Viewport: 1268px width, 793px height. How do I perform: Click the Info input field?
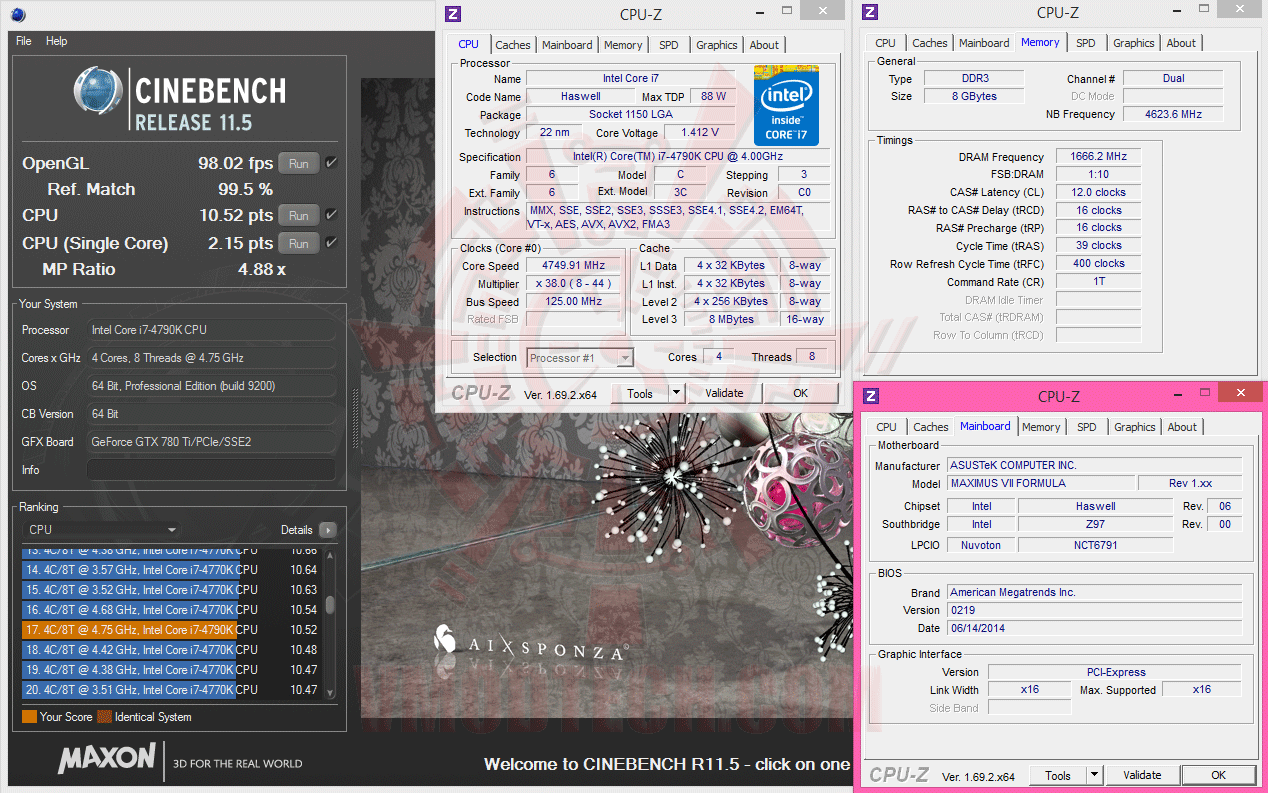[211, 470]
